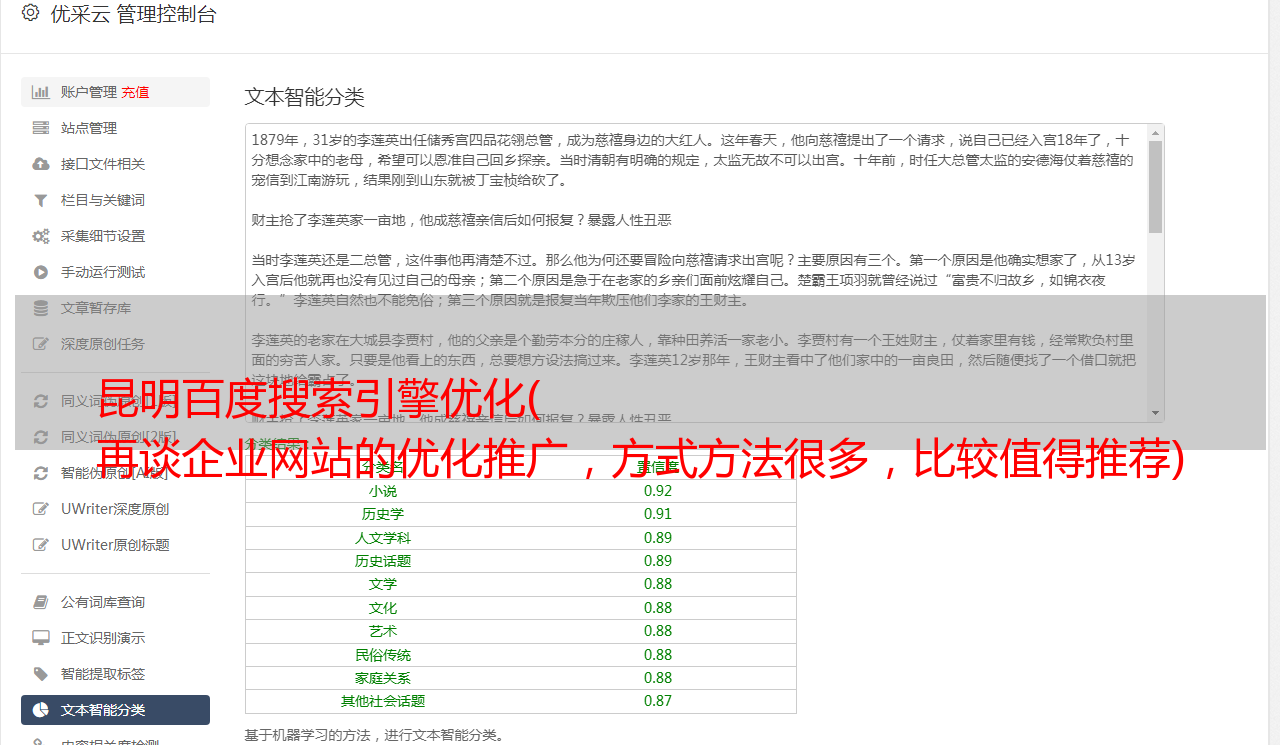Click the text area scrollbar down arrow
1280x745 pixels.
[1155, 413]
